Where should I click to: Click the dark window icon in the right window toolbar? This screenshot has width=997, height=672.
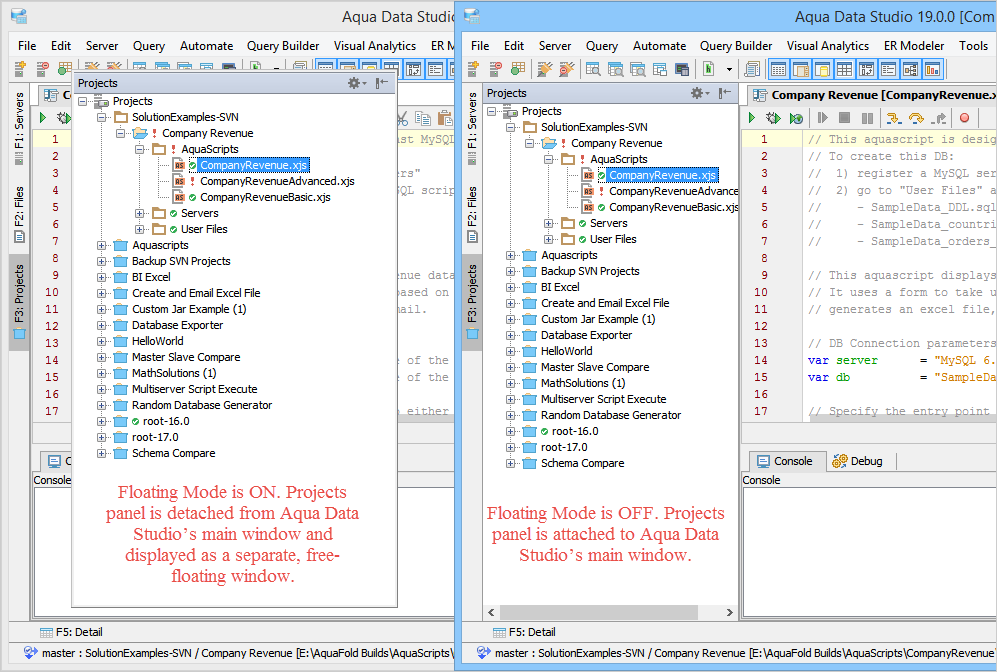pos(682,69)
